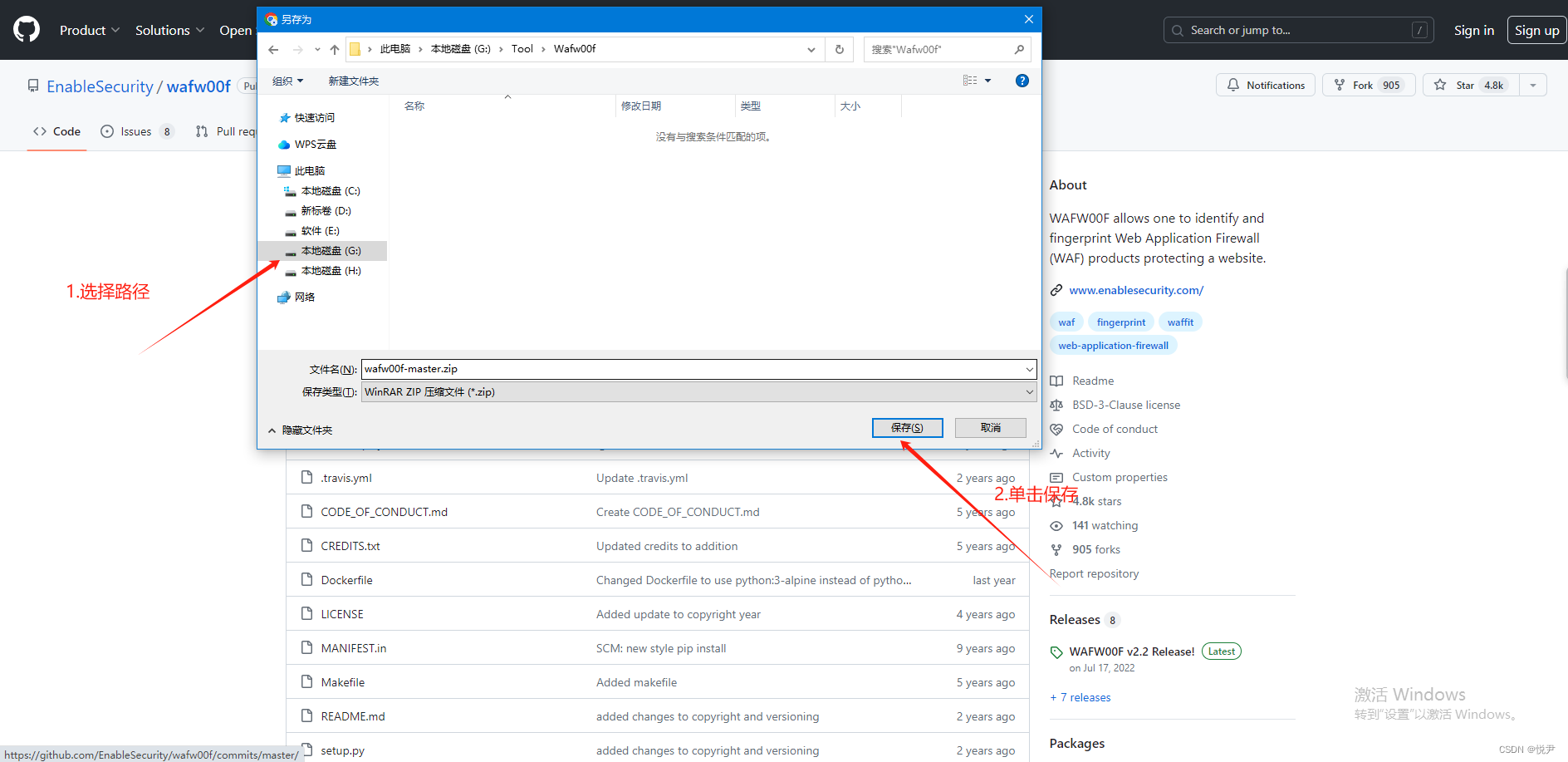
Task: Open the Notifications bell icon
Action: (1232, 84)
